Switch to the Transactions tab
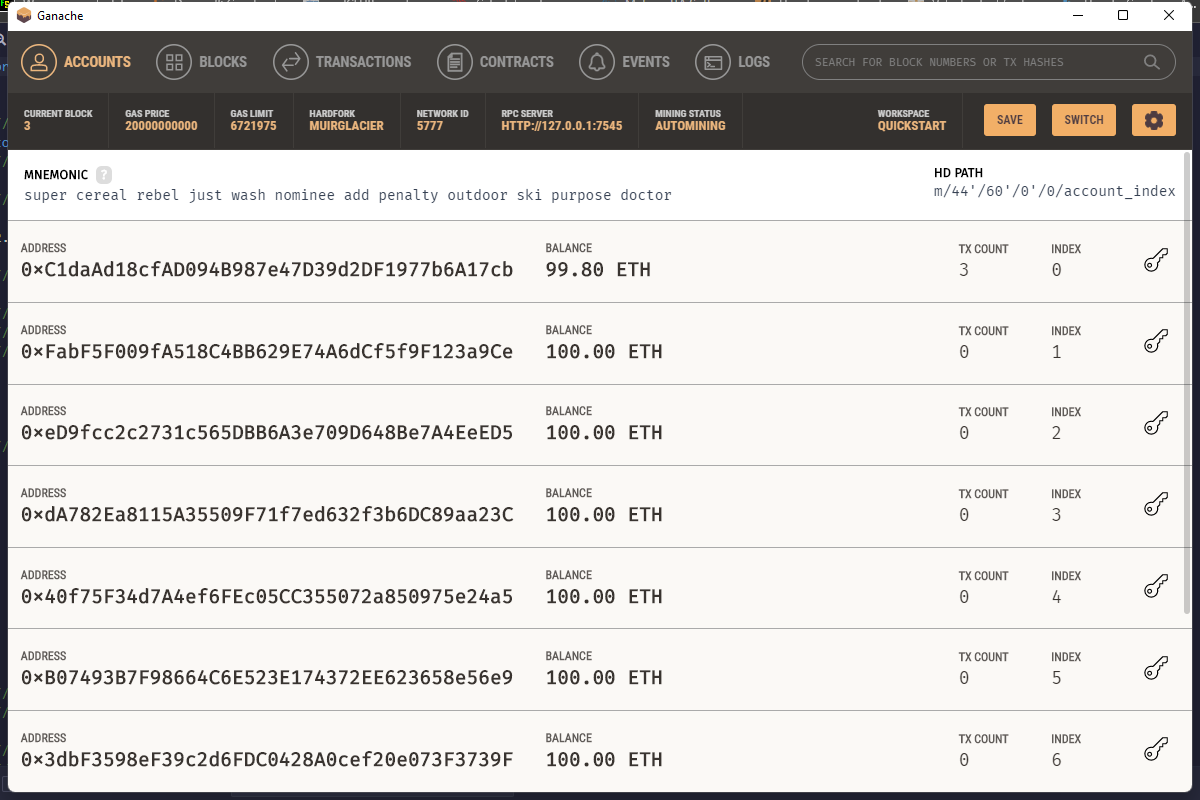Viewport: 1200px width, 800px height. 290,61
